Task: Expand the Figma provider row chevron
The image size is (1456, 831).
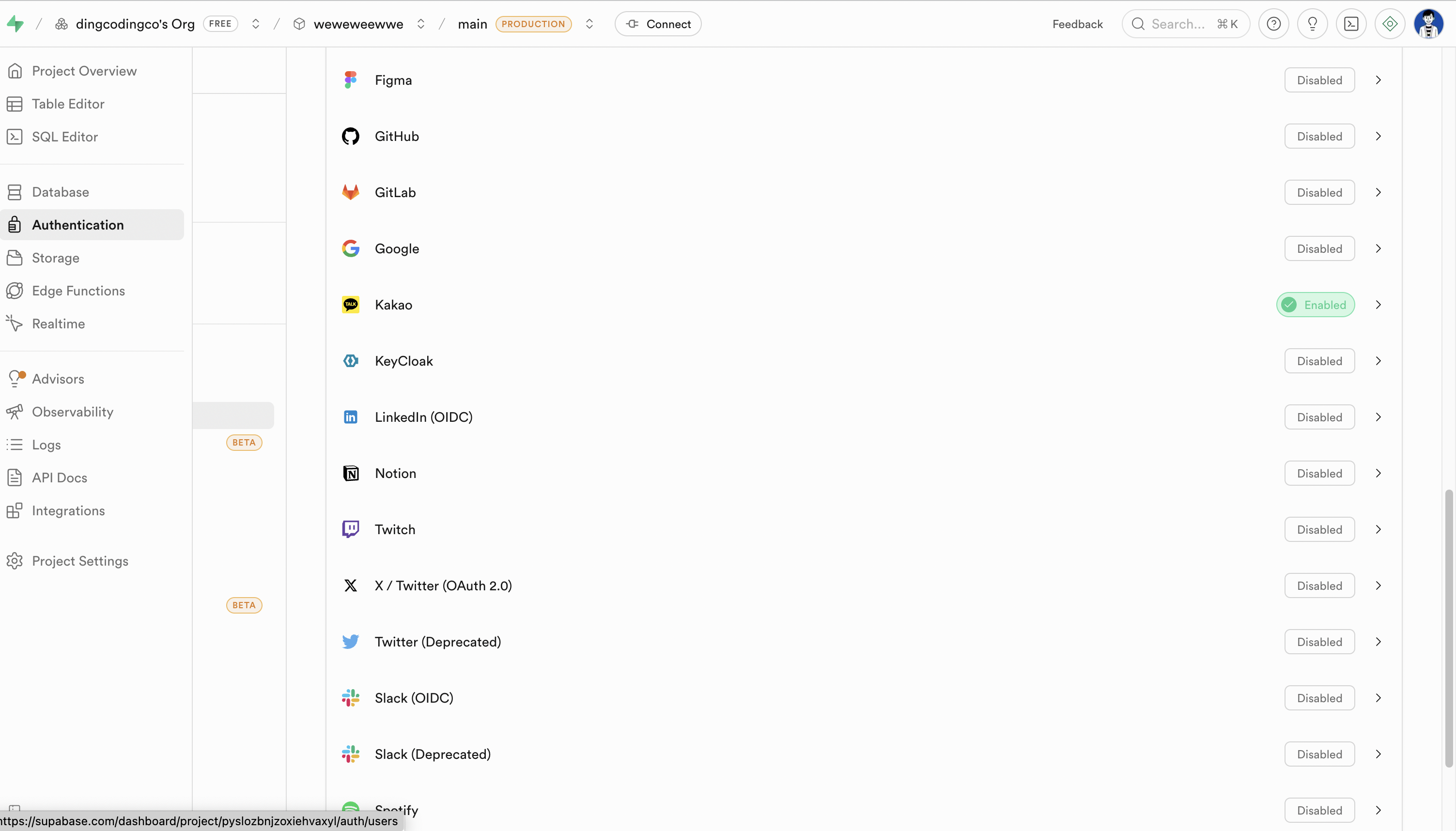Action: [x=1379, y=80]
